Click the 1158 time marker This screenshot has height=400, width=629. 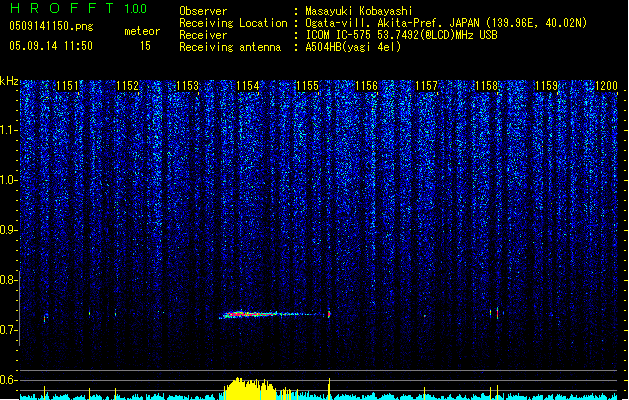486,86
